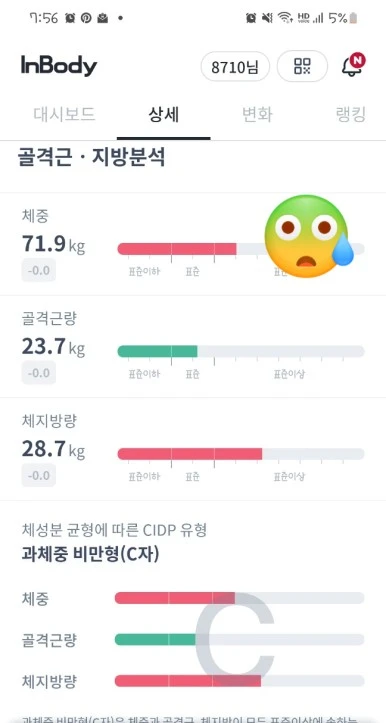Open notifications bell icon
The width and height of the screenshot is (386, 723).
(x=352, y=65)
